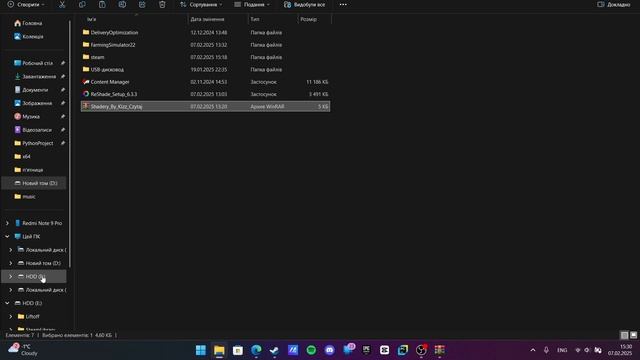The width and height of the screenshot is (640, 360).
Task: Open OBS Studio from taskbar
Action: tap(421, 350)
